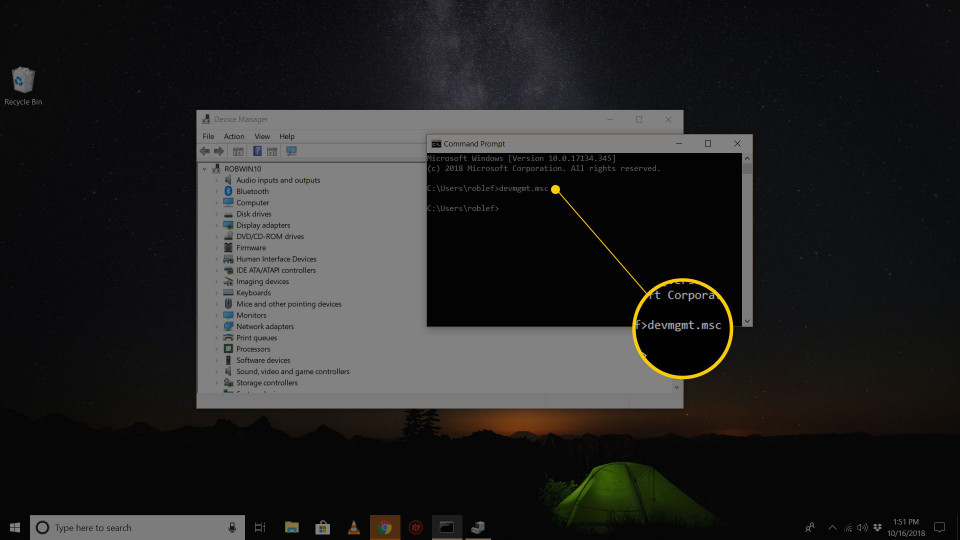
Task: Select Sound, video and game controllers
Action: pyautogui.click(x=293, y=372)
